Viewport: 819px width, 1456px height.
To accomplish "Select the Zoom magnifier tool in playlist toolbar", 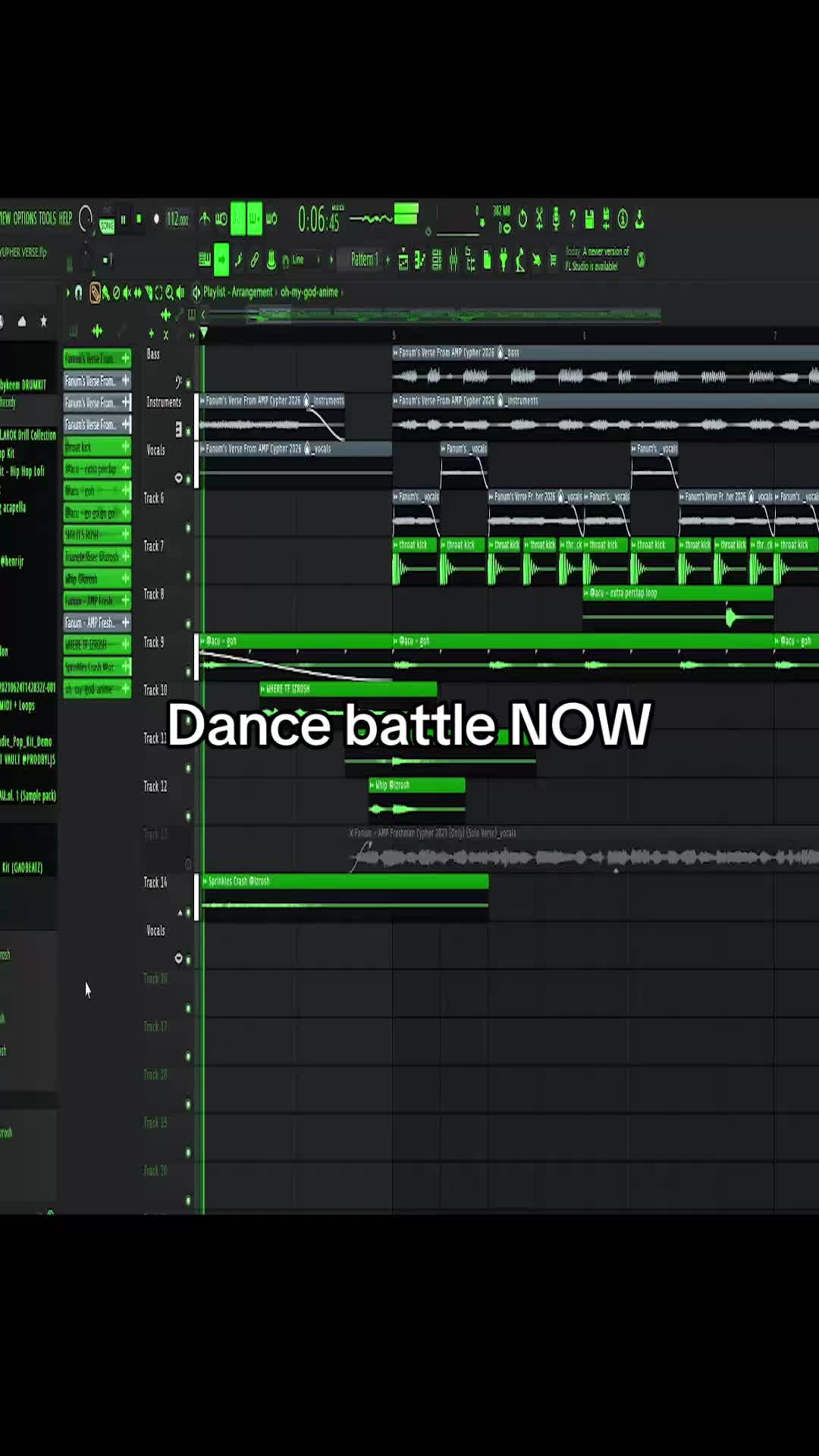I will tap(169, 292).
